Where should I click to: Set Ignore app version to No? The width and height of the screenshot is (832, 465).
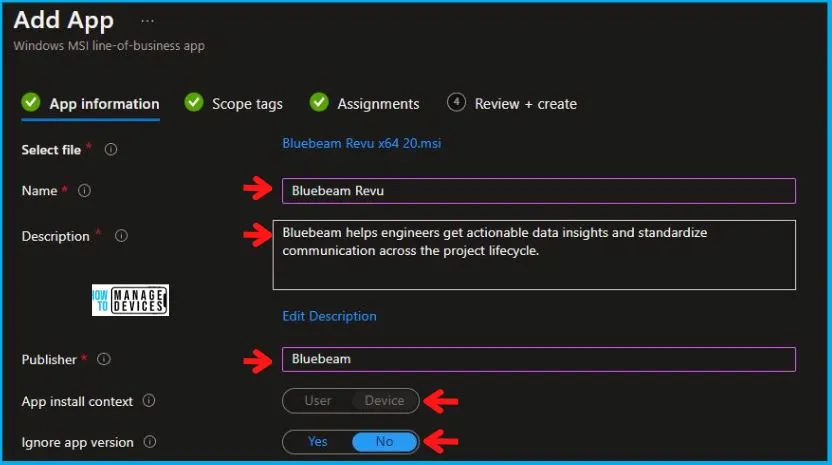[385, 442]
